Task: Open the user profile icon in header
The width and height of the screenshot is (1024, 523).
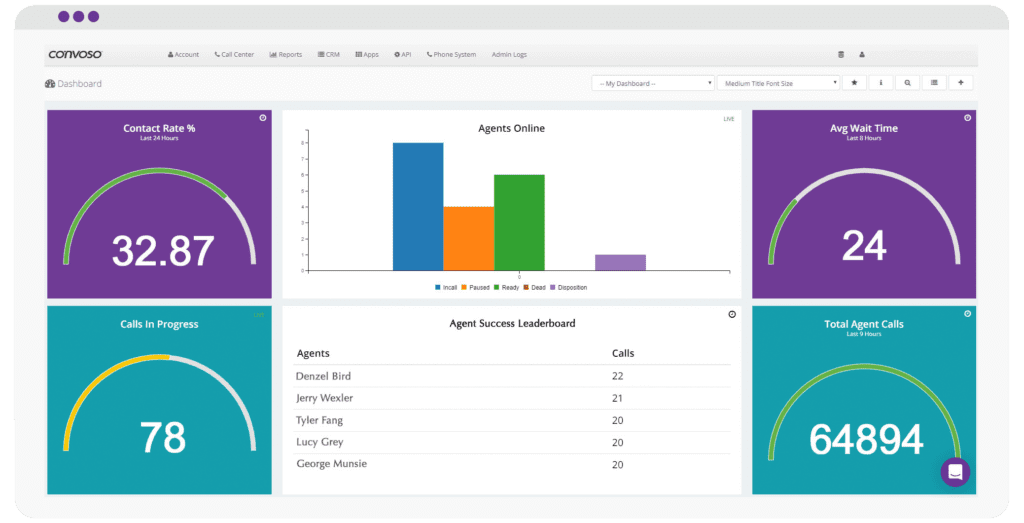Action: click(862, 55)
